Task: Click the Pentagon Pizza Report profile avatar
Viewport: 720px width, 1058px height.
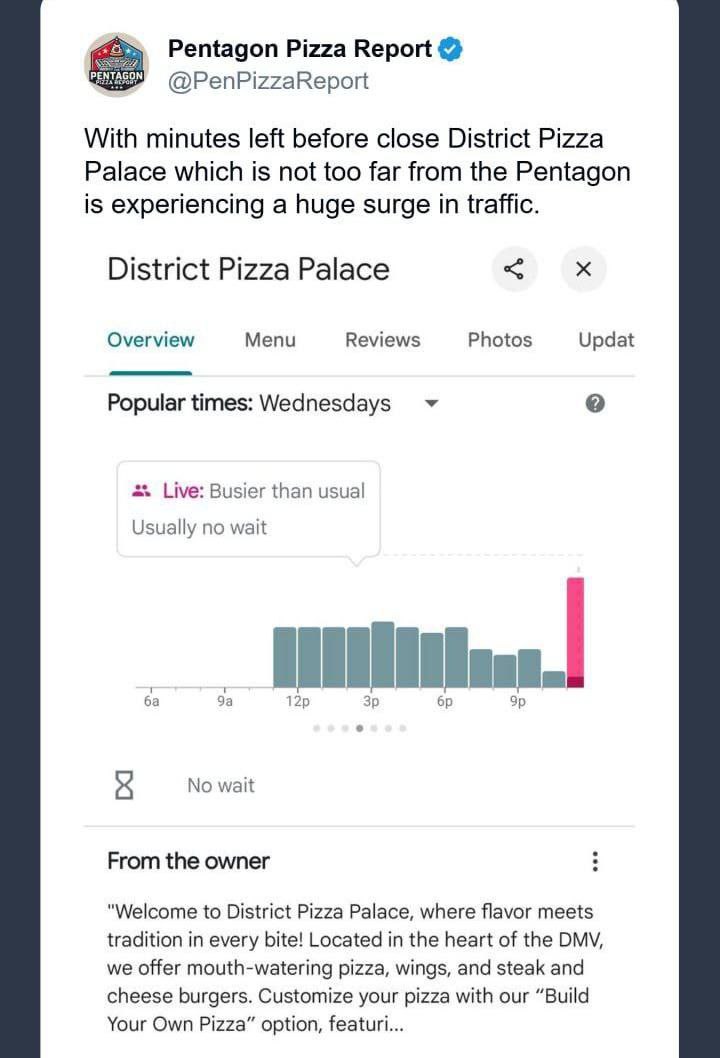Action: pyautogui.click(x=117, y=65)
